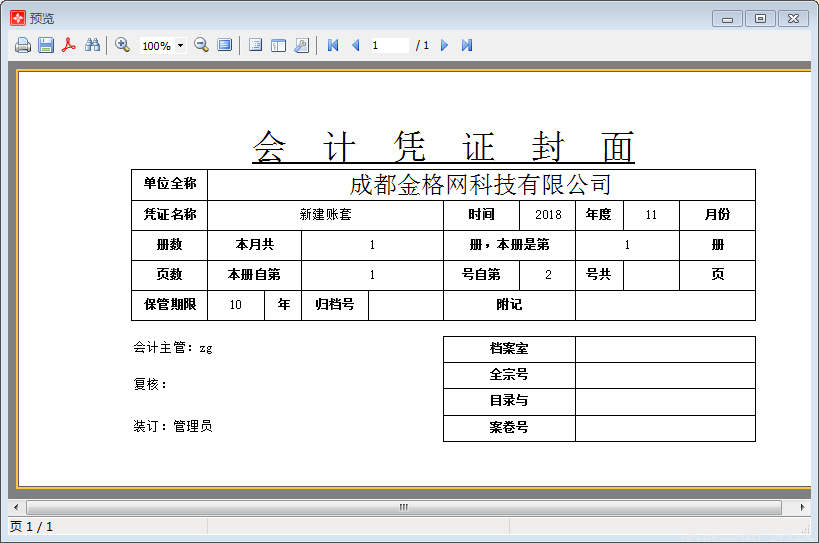Switch to full screen view icon
This screenshot has width=819, height=543.
click(225, 45)
